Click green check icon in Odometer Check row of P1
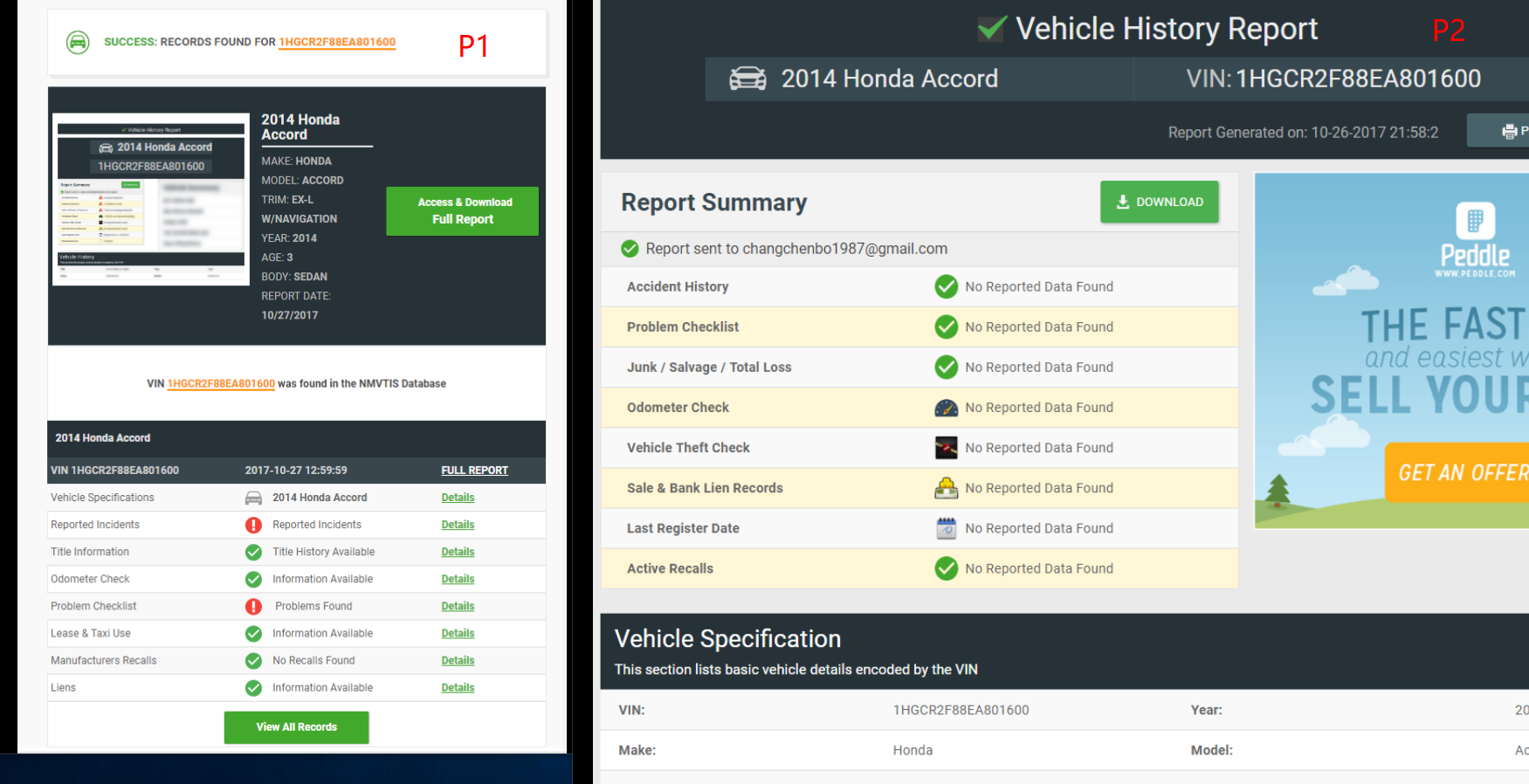This screenshot has height=784, width=1529. pyautogui.click(x=253, y=579)
